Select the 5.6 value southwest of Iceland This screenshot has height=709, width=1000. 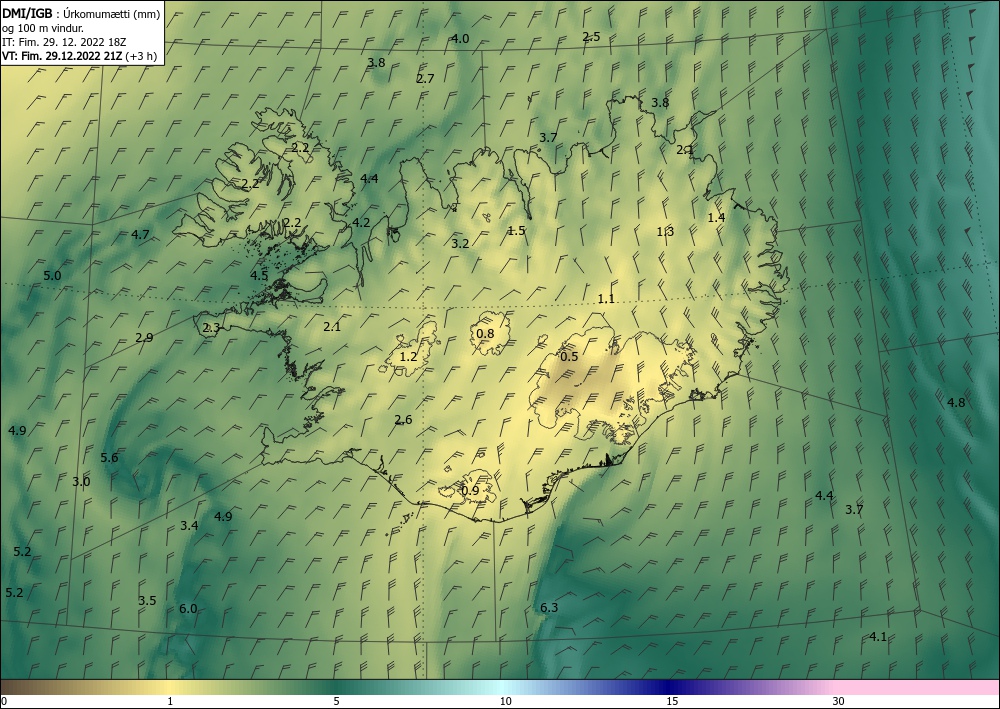(109, 457)
